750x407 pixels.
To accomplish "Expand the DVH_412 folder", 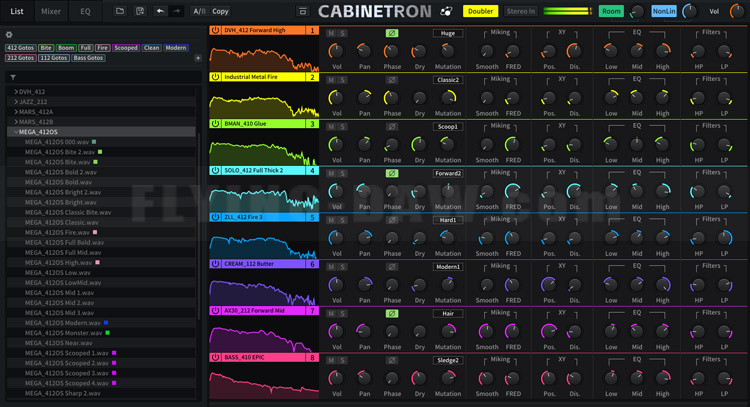I will [16, 91].
